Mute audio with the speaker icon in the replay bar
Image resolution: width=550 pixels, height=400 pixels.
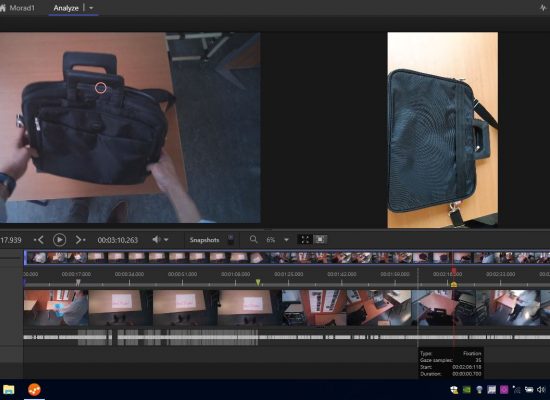(156, 240)
